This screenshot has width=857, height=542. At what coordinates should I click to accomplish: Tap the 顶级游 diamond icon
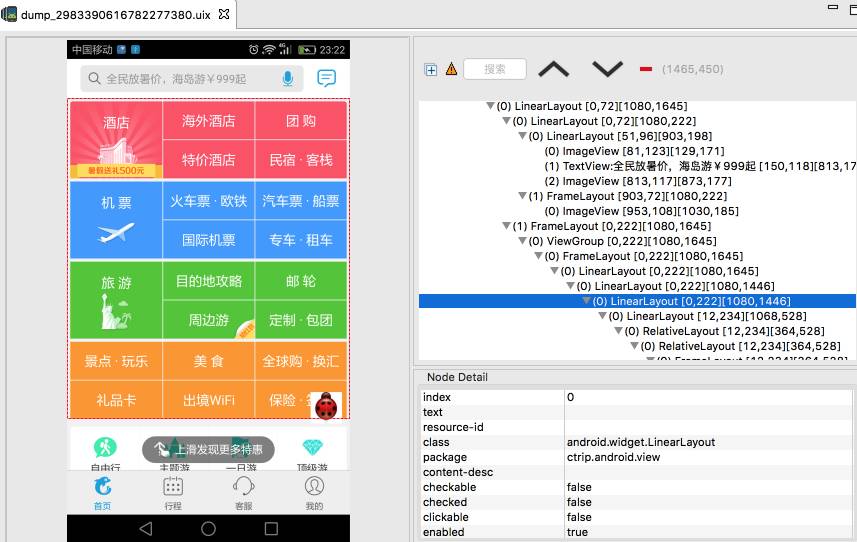313,447
